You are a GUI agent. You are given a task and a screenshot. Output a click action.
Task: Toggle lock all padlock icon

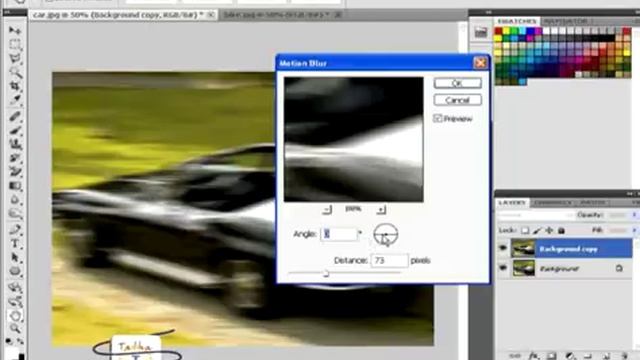562,231
